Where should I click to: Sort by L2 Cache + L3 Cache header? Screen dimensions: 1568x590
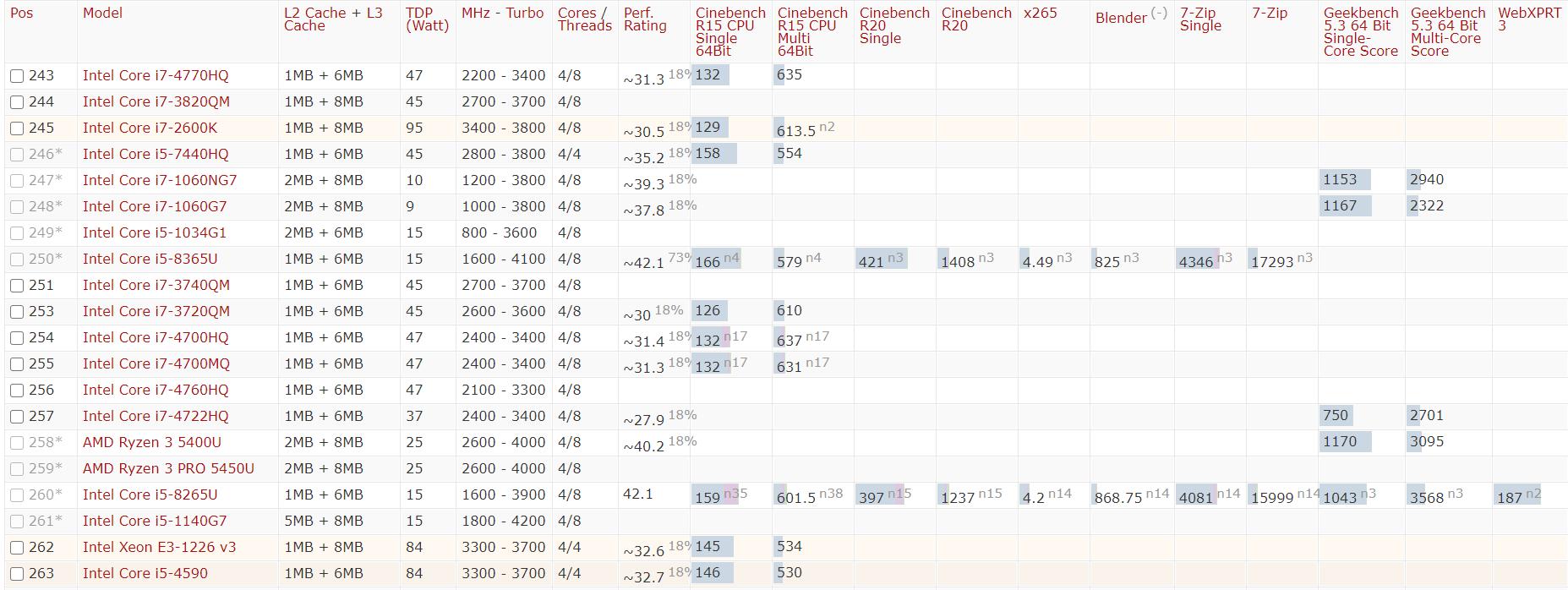coord(333,19)
